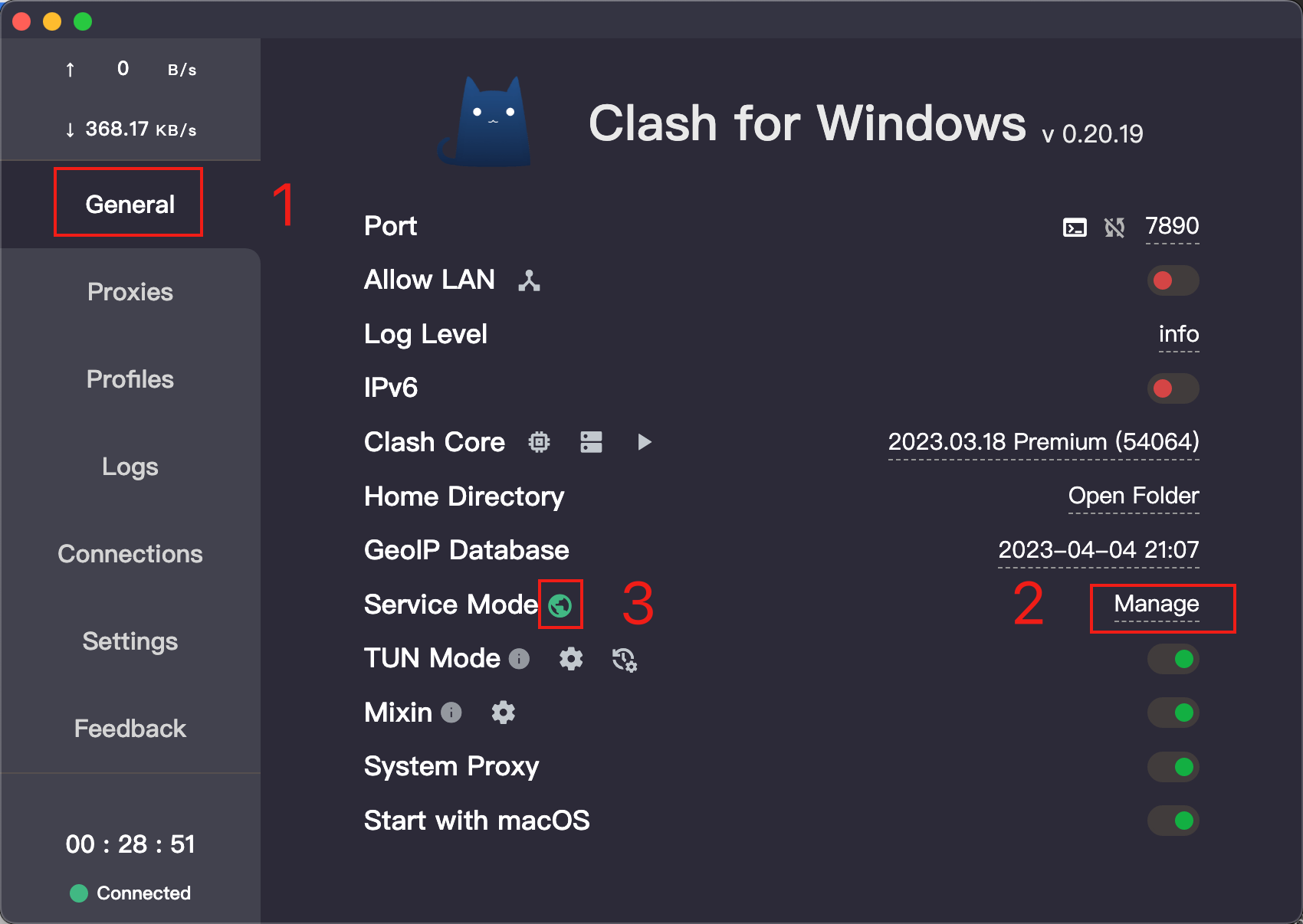Disable the System Proxy toggle
This screenshot has width=1303, height=924.
click(1173, 767)
